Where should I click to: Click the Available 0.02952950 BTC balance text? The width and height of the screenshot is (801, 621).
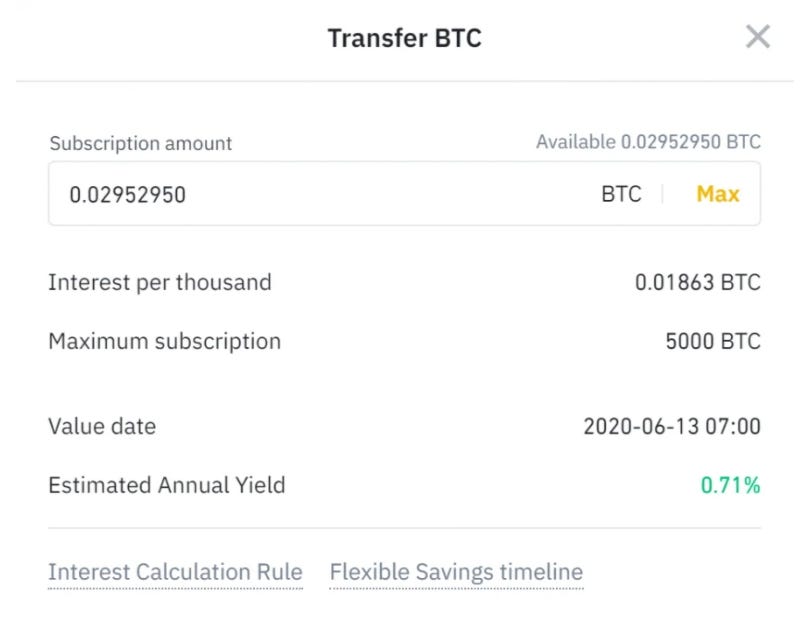click(648, 142)
